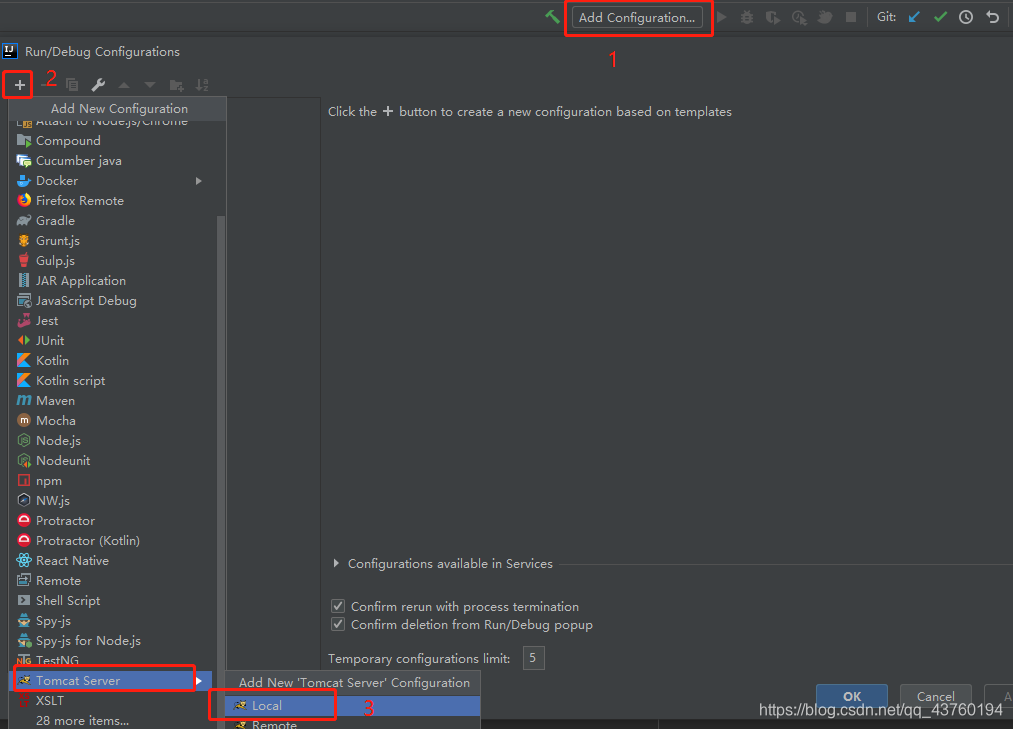
Task: Click the Git rollback undo icon
Action: coord(993,17)
